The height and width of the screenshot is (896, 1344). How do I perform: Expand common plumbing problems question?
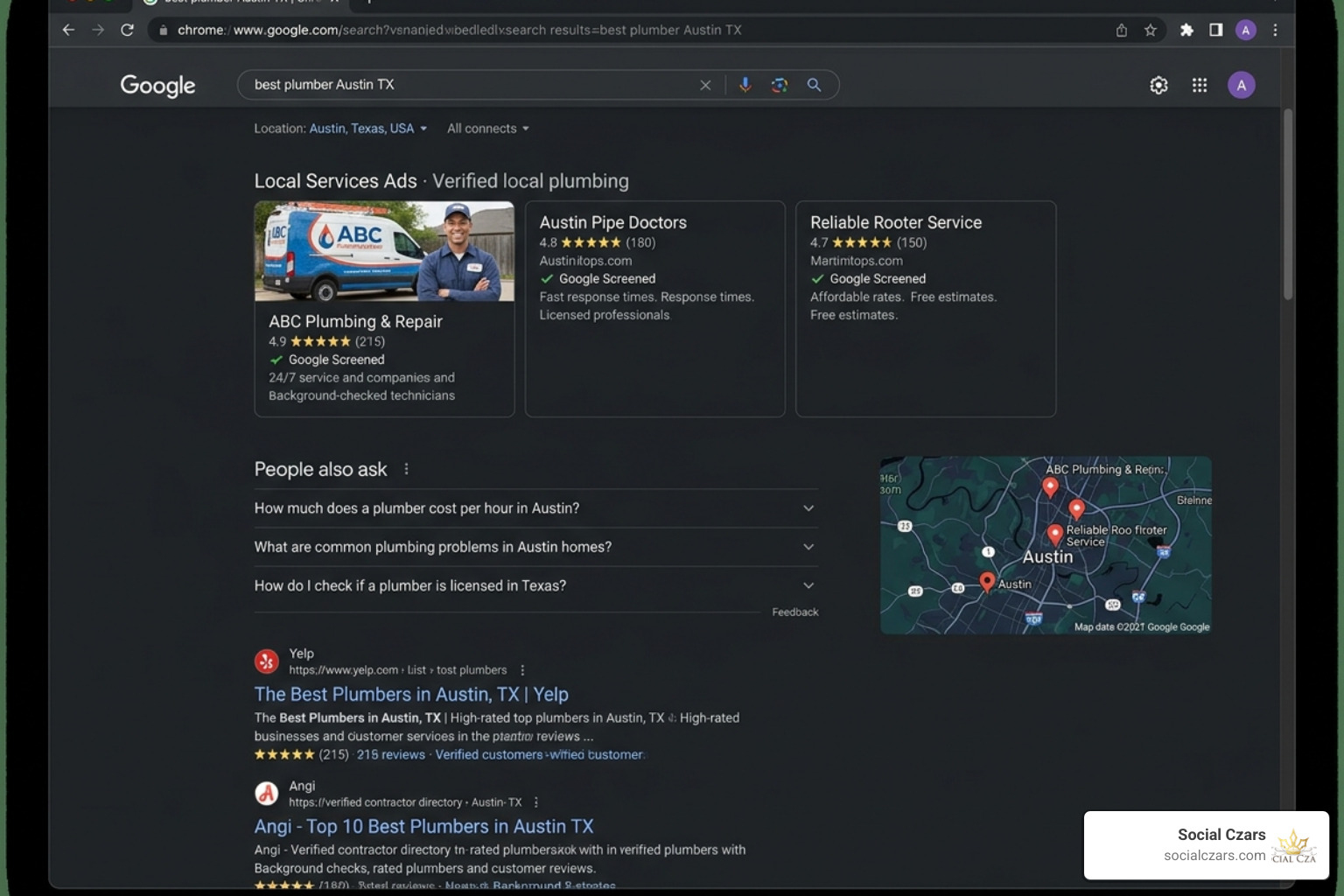535,547
